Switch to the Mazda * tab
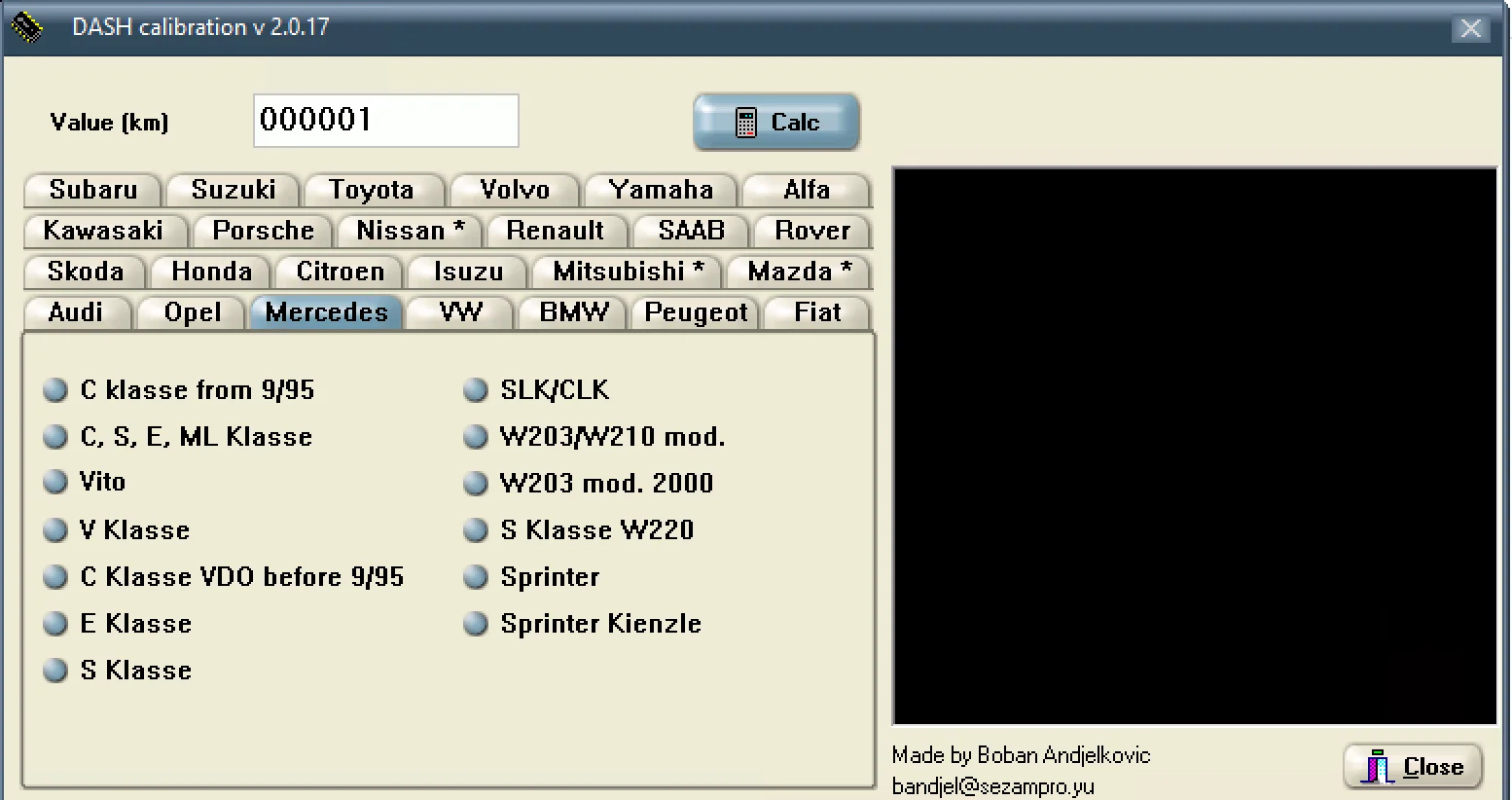The image size is (1512, 800). (800, 272)
